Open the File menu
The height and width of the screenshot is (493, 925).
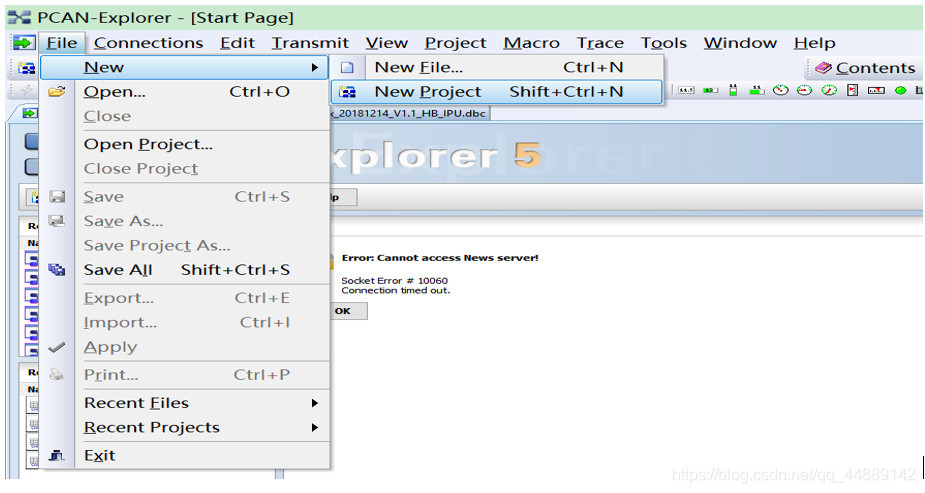pos(62,42)
